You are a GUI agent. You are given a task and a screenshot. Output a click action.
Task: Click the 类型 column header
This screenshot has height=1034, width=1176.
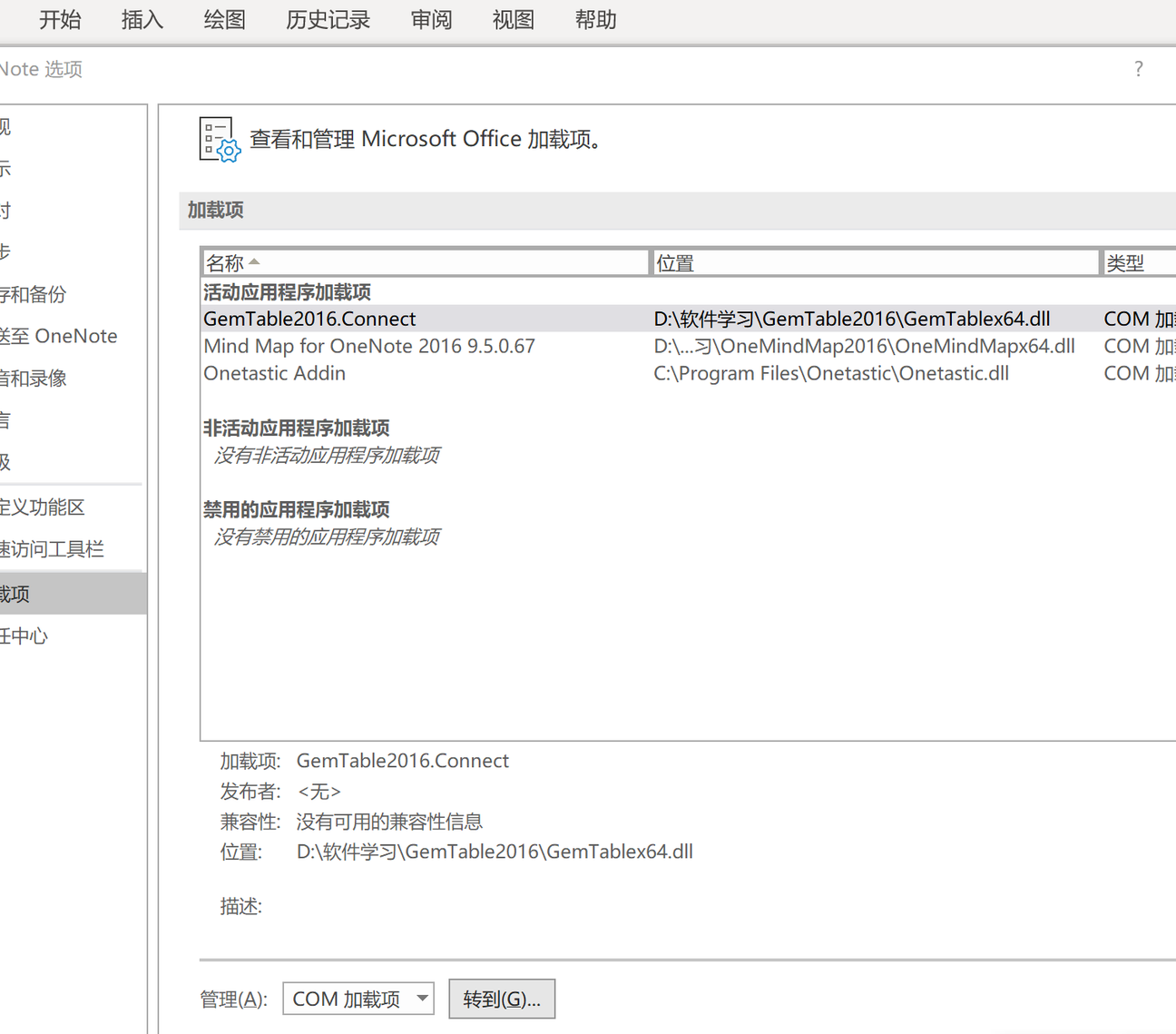coord(1140,263)
